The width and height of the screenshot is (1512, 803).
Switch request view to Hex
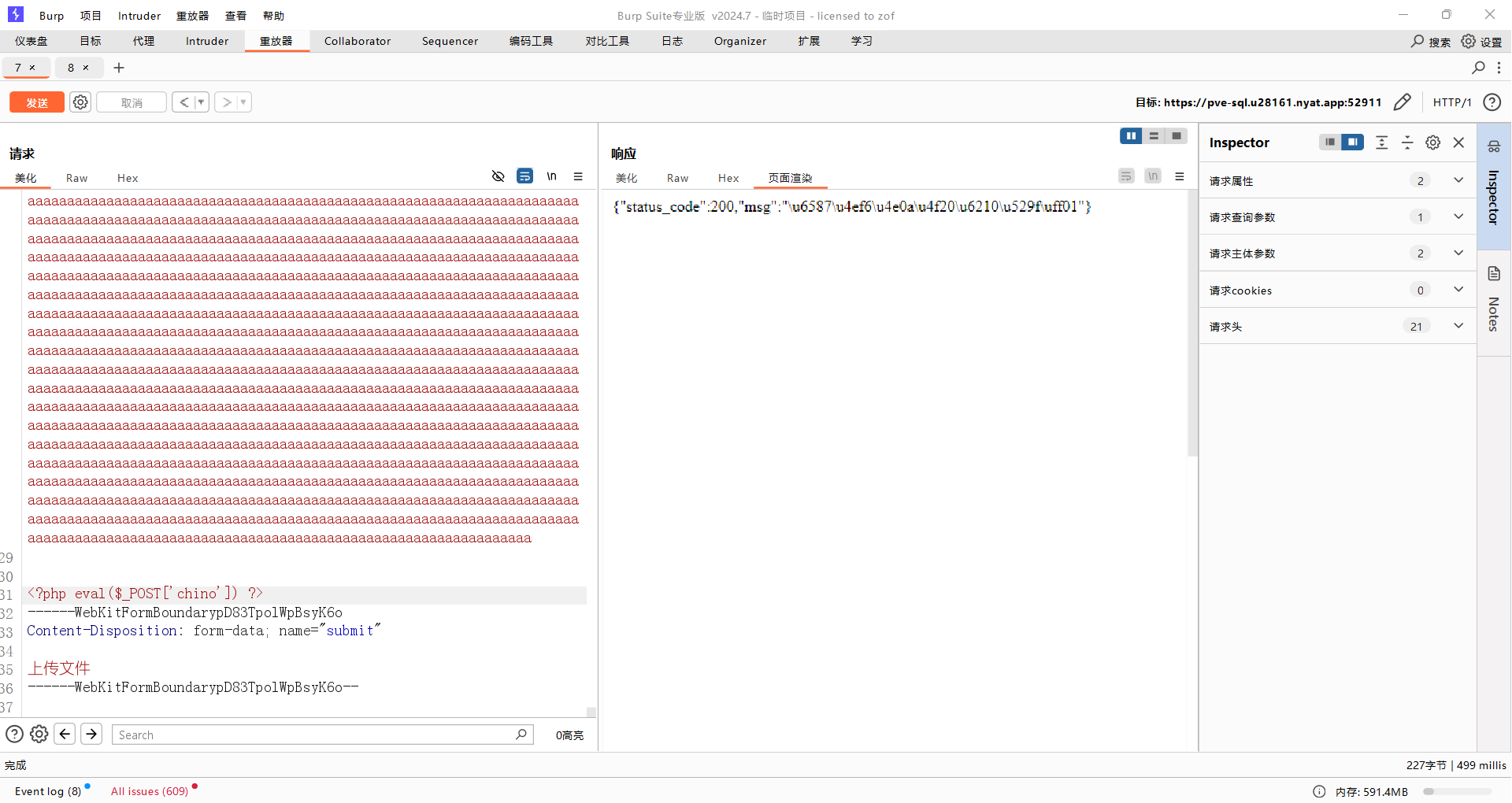click(x=128, y=178)
